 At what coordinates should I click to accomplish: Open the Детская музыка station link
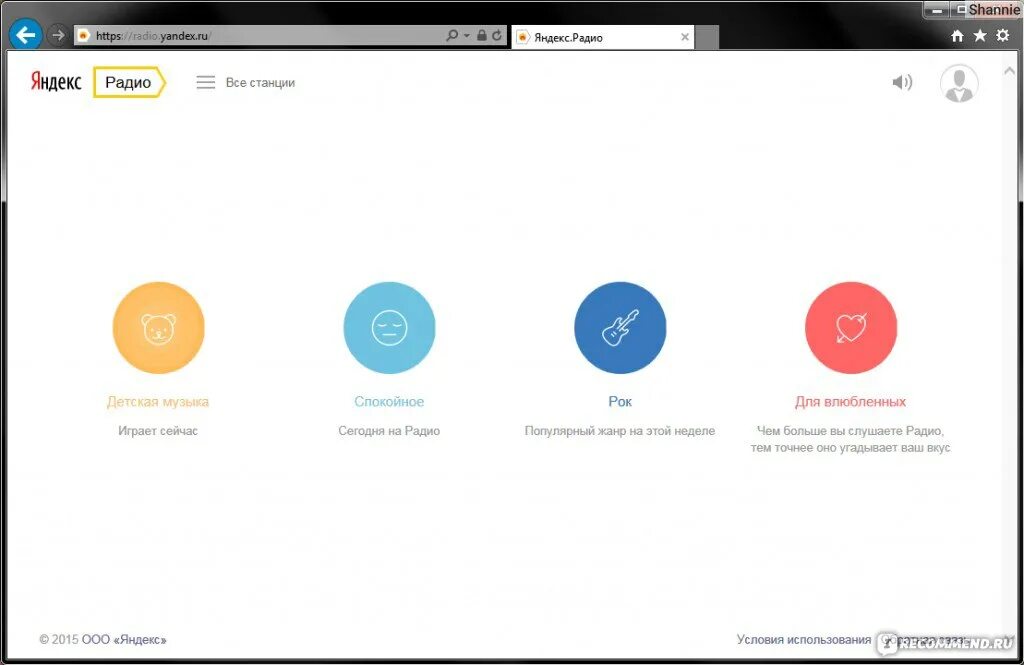158,402
